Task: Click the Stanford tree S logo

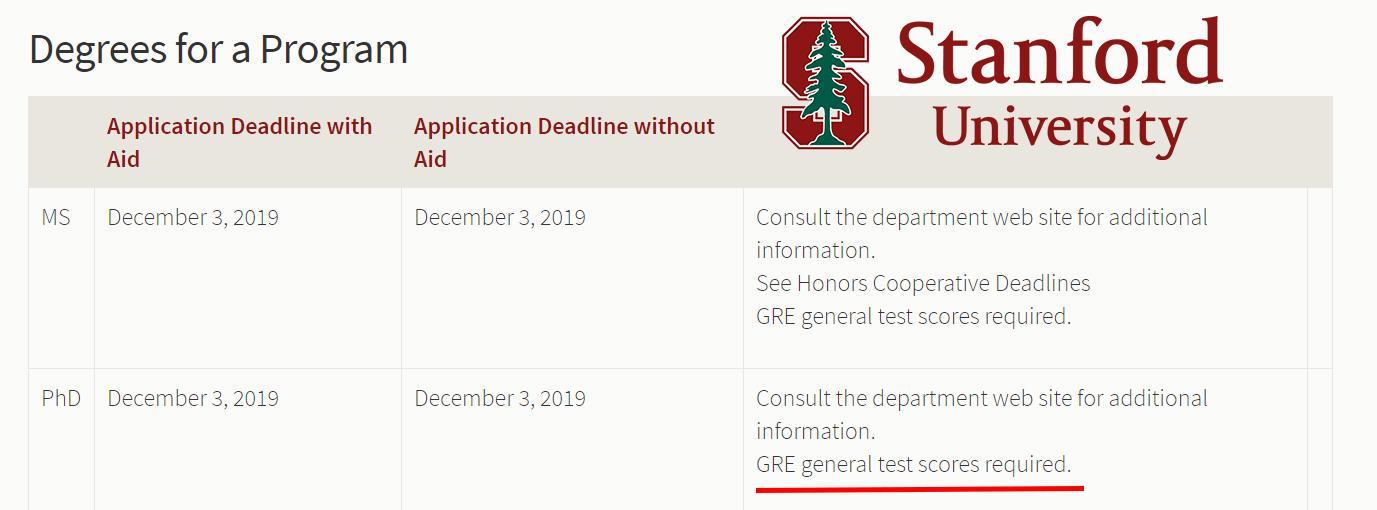Action: click(825, 83)
